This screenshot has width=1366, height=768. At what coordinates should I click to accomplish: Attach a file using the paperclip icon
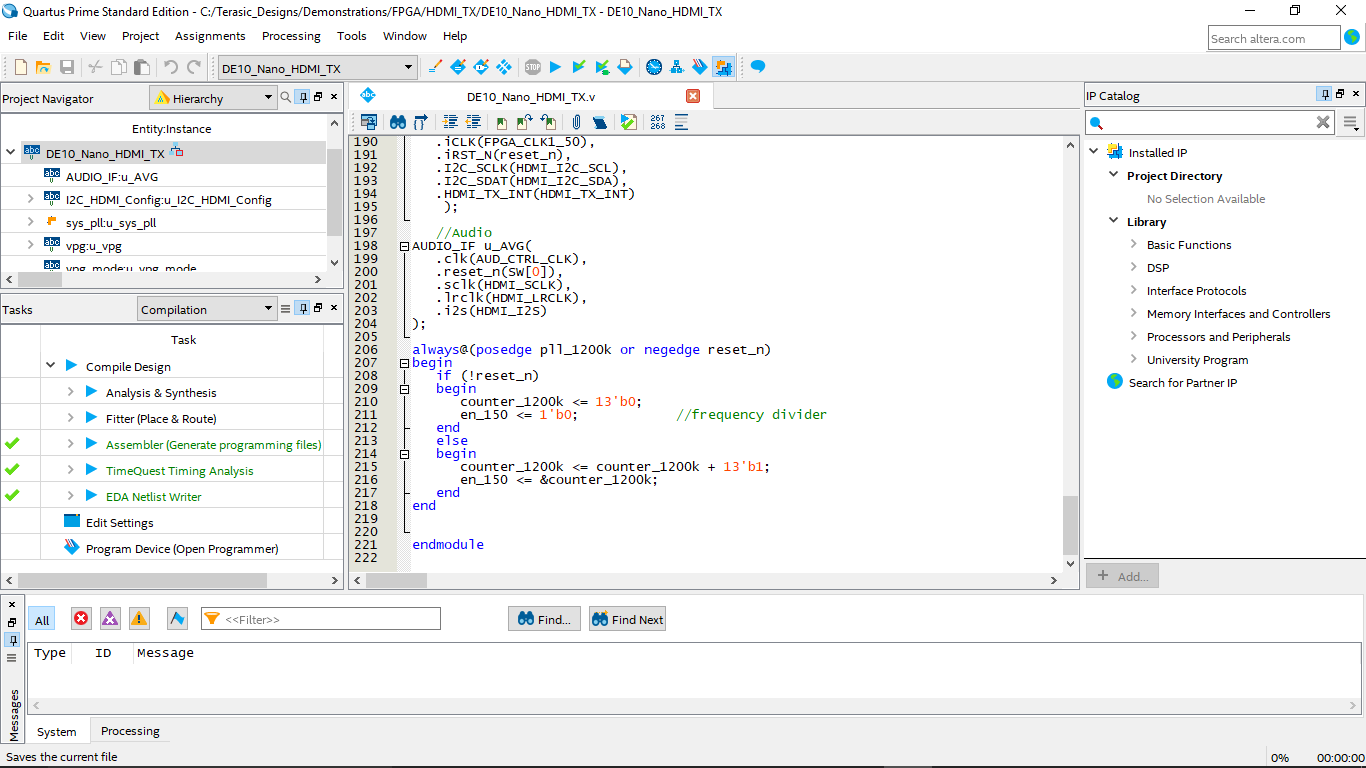pyautogui.click(x=576, y=121)
